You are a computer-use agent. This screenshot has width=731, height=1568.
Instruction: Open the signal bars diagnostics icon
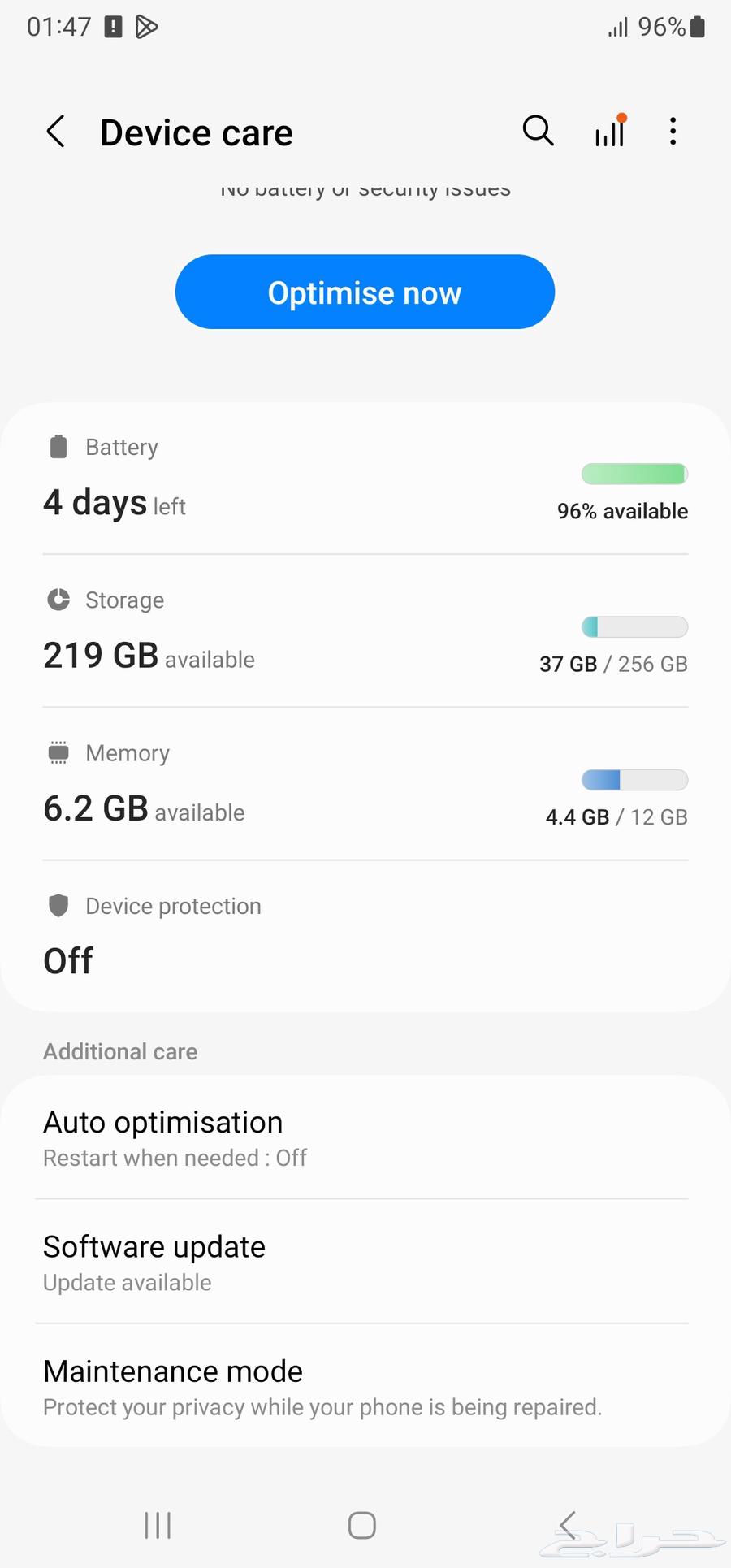610,132
